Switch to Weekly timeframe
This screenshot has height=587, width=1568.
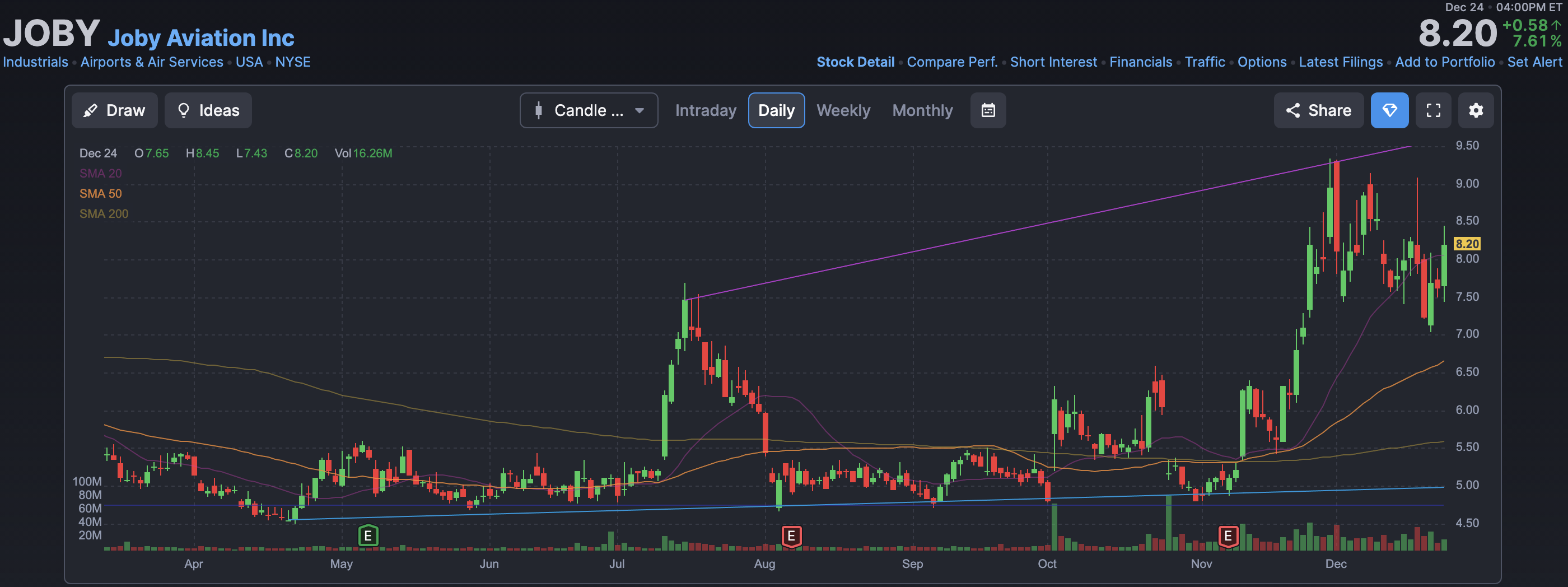pyautogui.click(x=843, y=110)
